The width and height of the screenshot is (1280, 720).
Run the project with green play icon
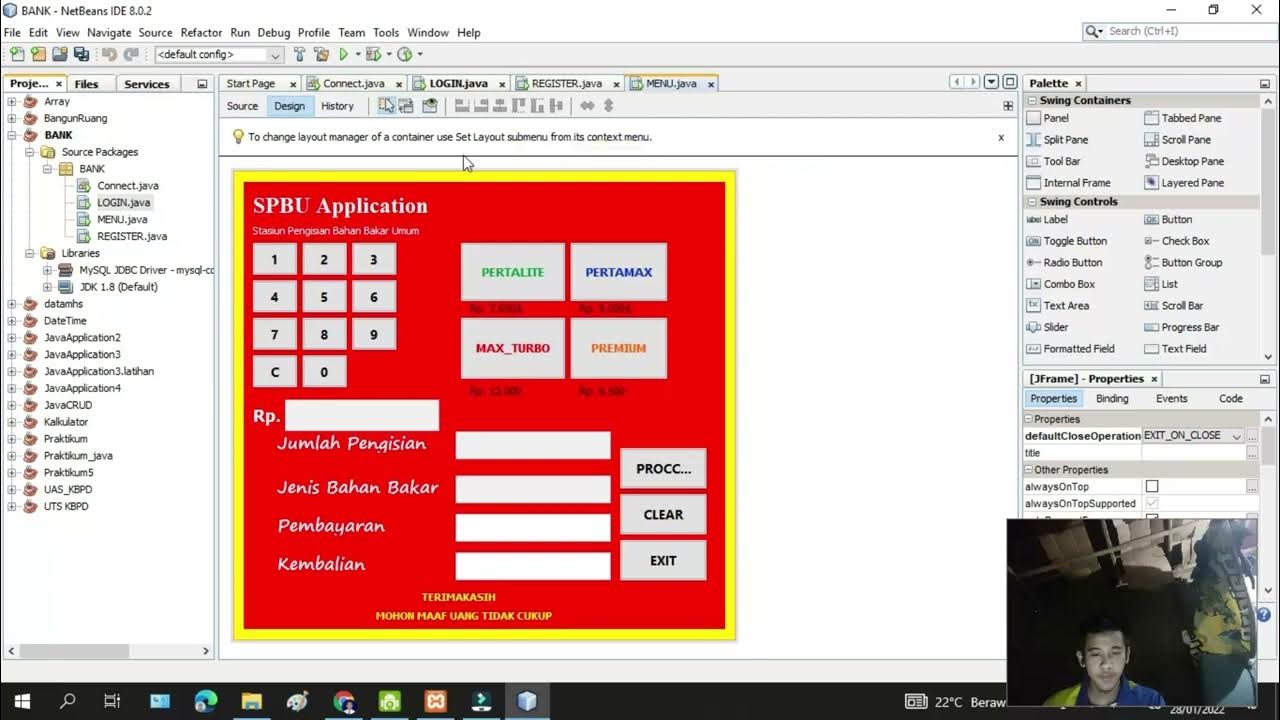[344, 54]
